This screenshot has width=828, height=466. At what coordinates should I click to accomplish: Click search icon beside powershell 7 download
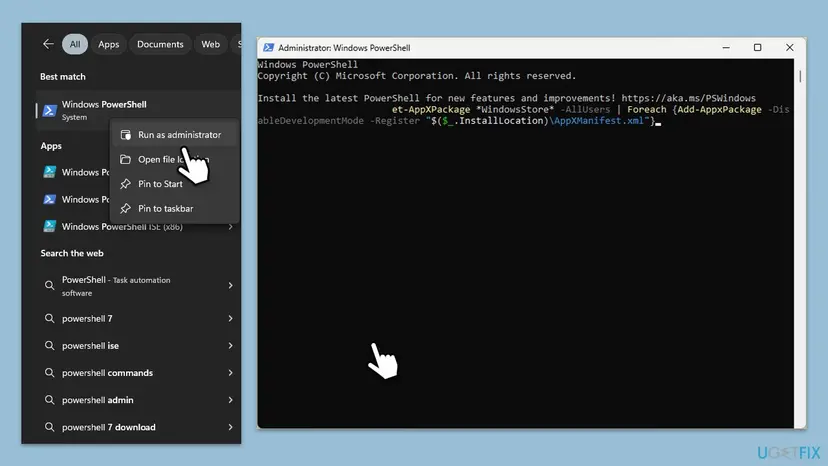(49, 427)
